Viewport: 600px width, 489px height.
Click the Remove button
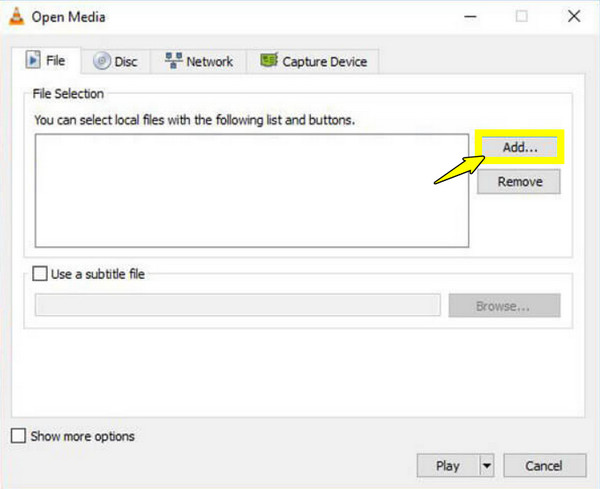tap(519, 181)
